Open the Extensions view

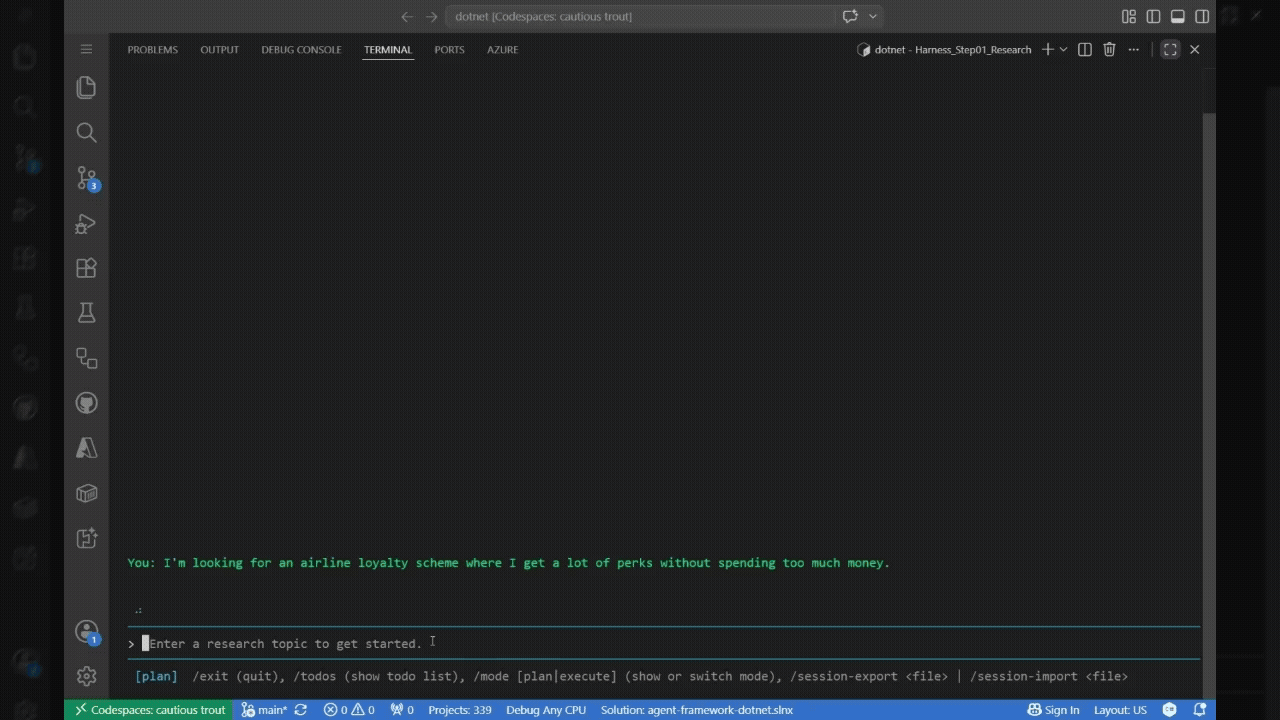86,268
